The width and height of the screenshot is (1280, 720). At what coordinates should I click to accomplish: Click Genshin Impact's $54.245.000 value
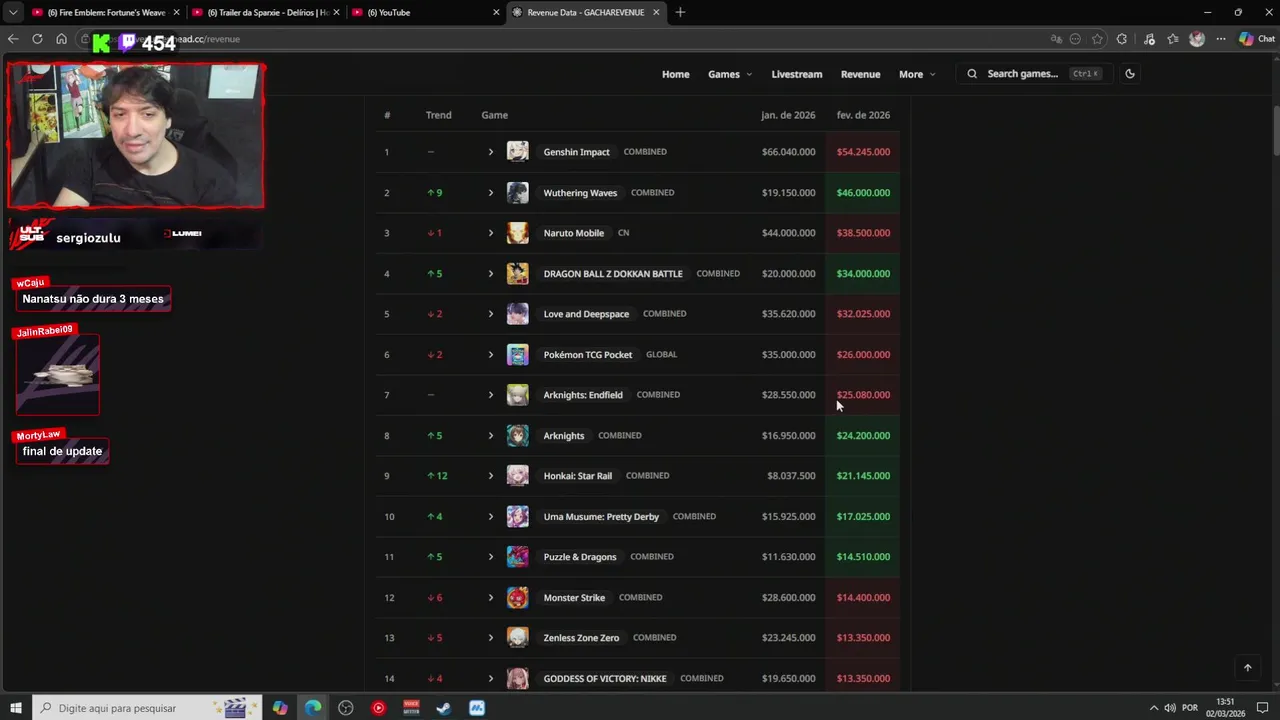coord(863,152)
